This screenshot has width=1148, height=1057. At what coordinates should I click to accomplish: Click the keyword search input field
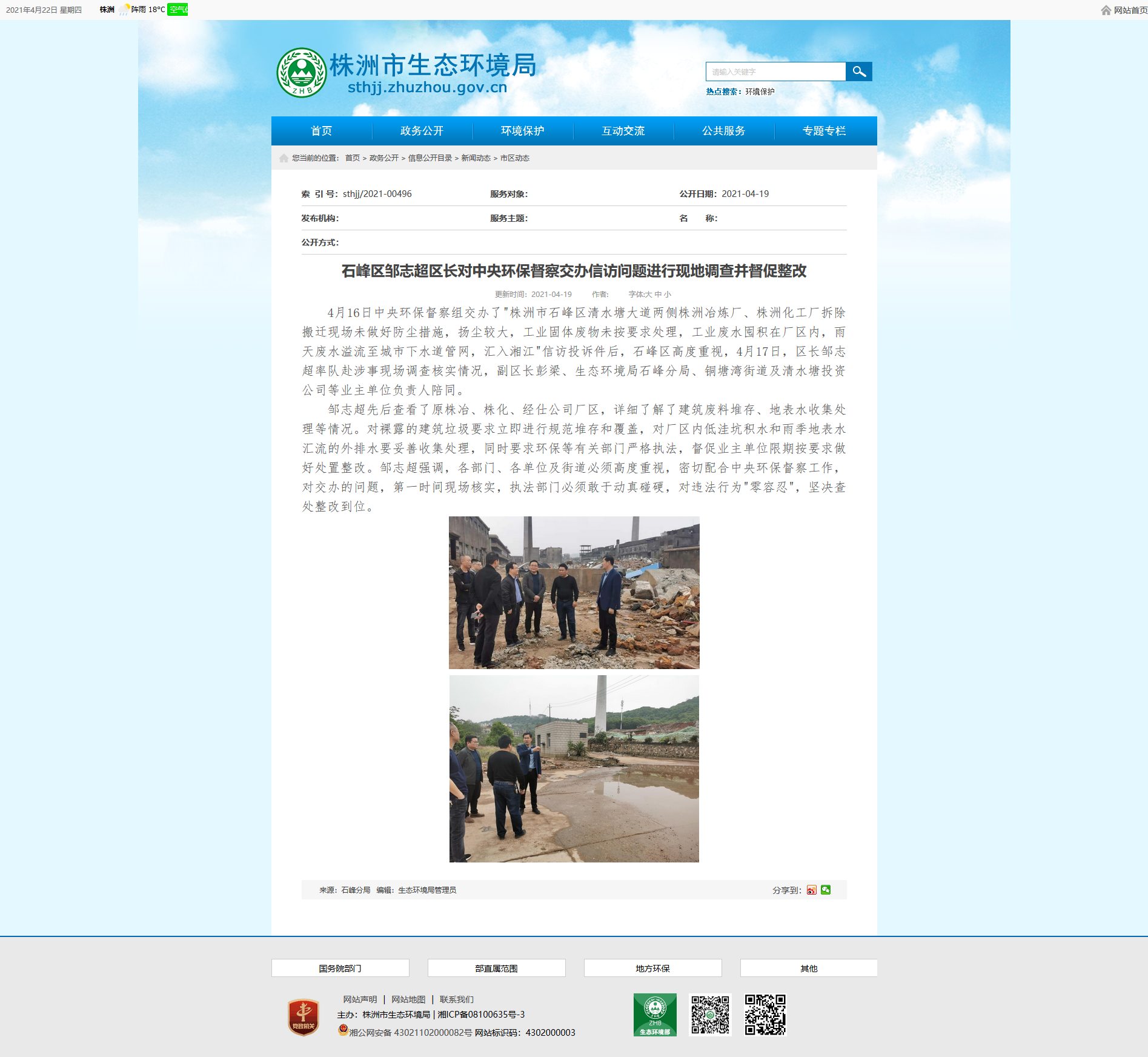pyautogui.click(x=775, y=72)
